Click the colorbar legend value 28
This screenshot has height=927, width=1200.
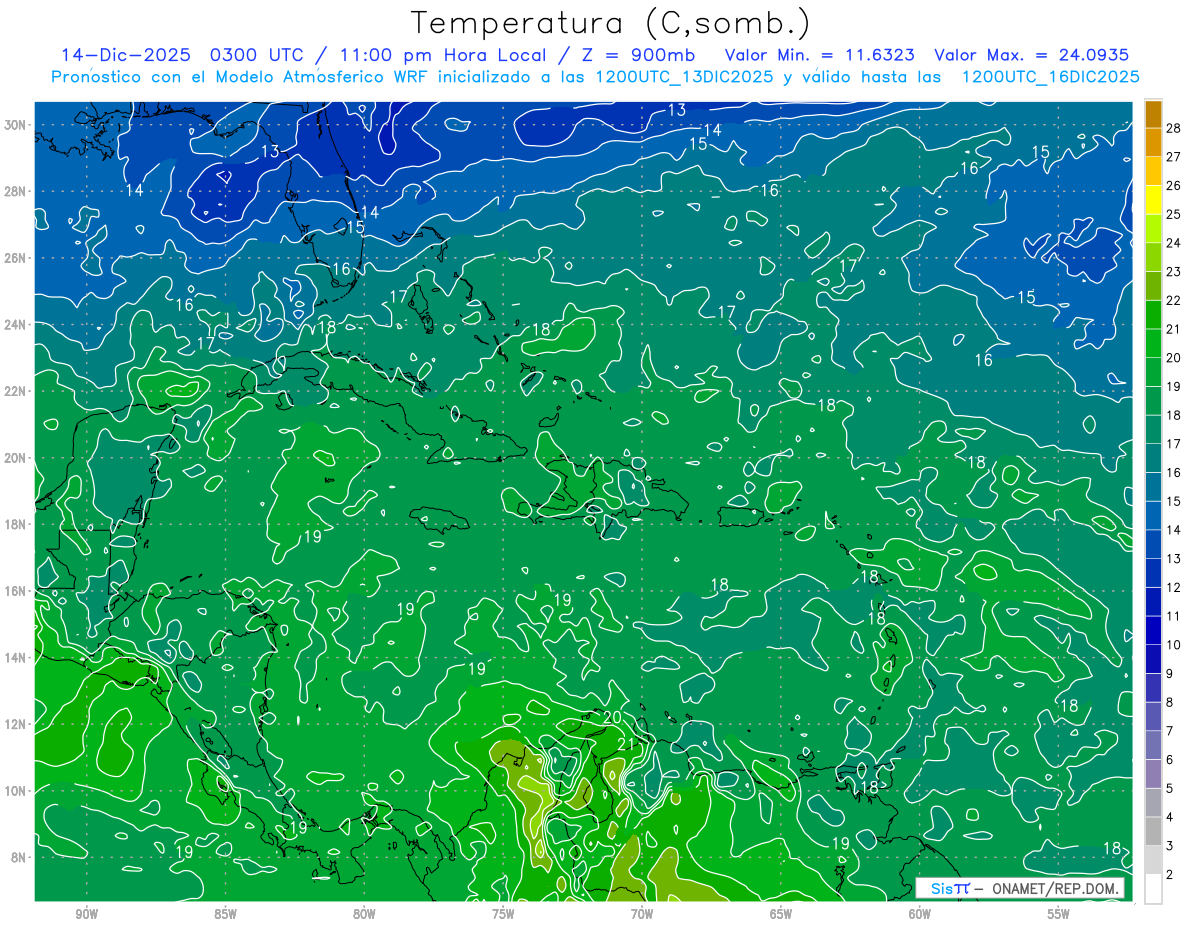pyautogui.click(x=1173, y=128)
